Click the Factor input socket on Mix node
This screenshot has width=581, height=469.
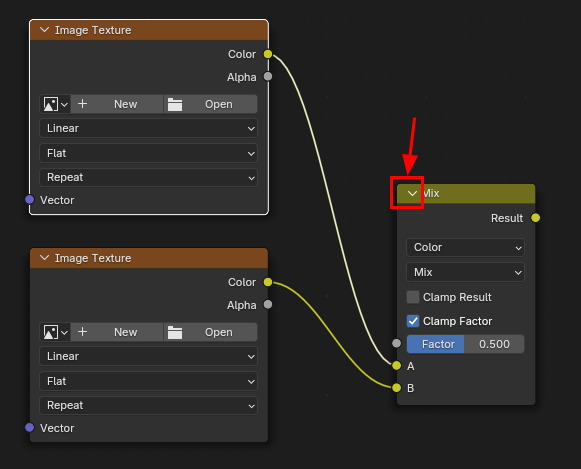click(x=396, y=343)
